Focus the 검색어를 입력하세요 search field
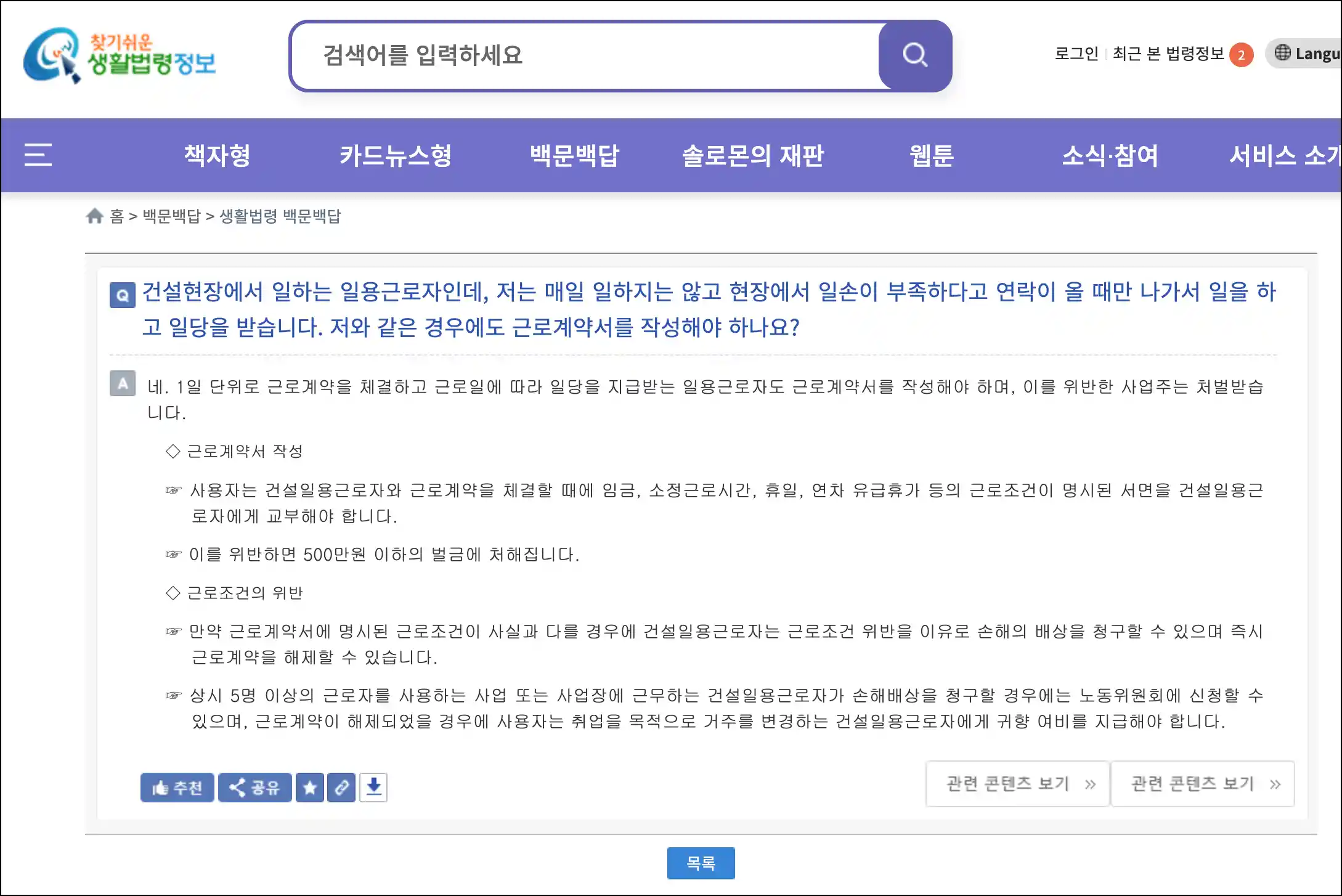The width and height of the screenshot is (1342, 896). tap(585, 55)
